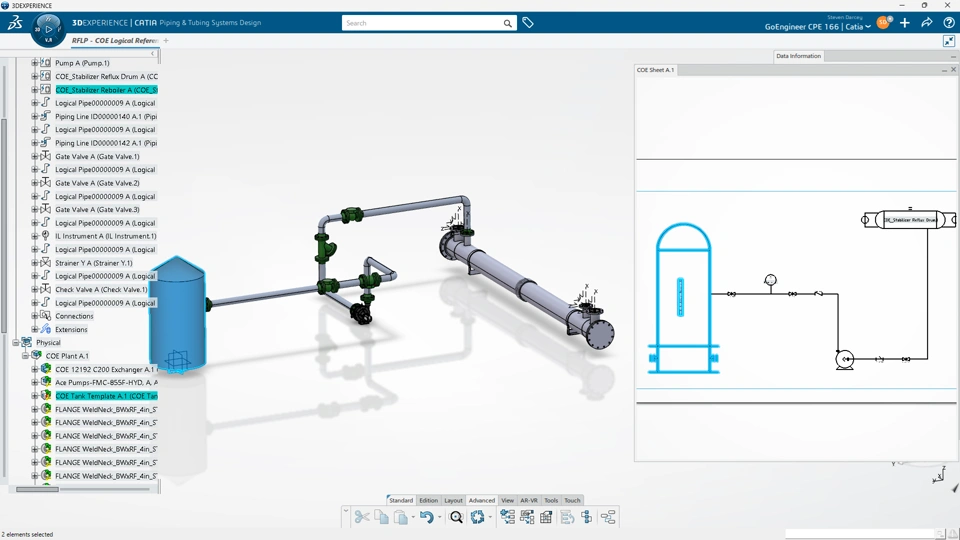Viewport: 960px width, 540px height.
Task: Click the Undo arrow icon
Action: point(427,517)
